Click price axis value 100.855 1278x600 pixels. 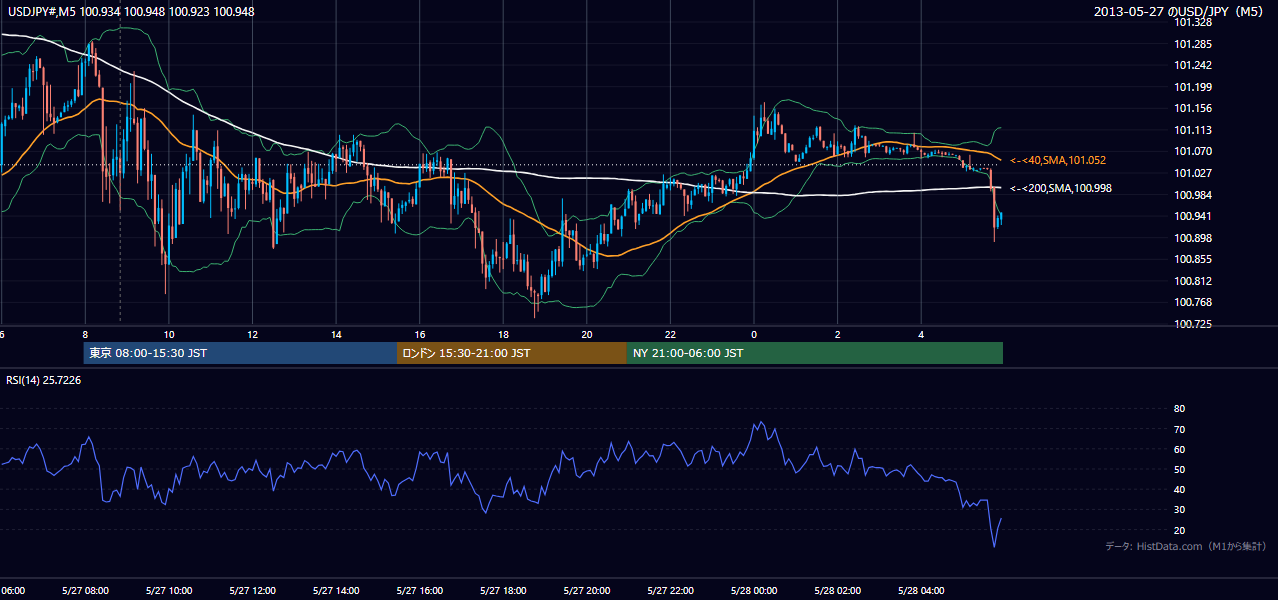click(x=1194, y=259)
